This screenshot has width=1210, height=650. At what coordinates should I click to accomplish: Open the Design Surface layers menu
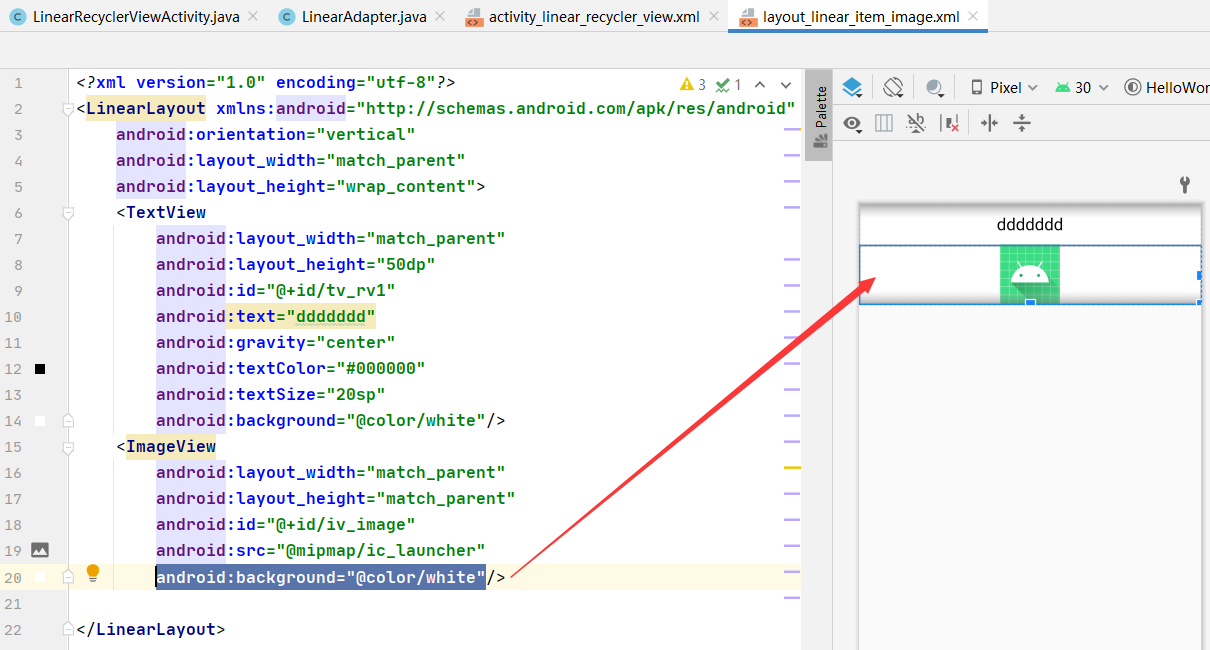(x=852, y=87)
